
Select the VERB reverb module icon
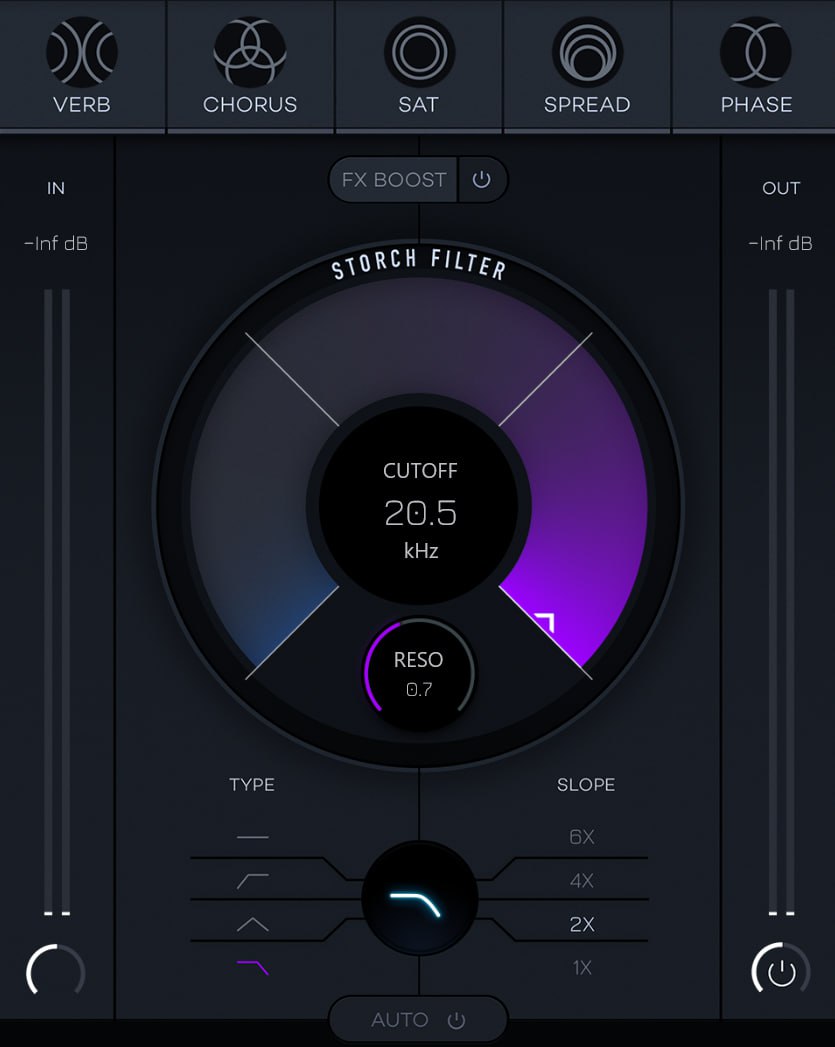[80, 50]
